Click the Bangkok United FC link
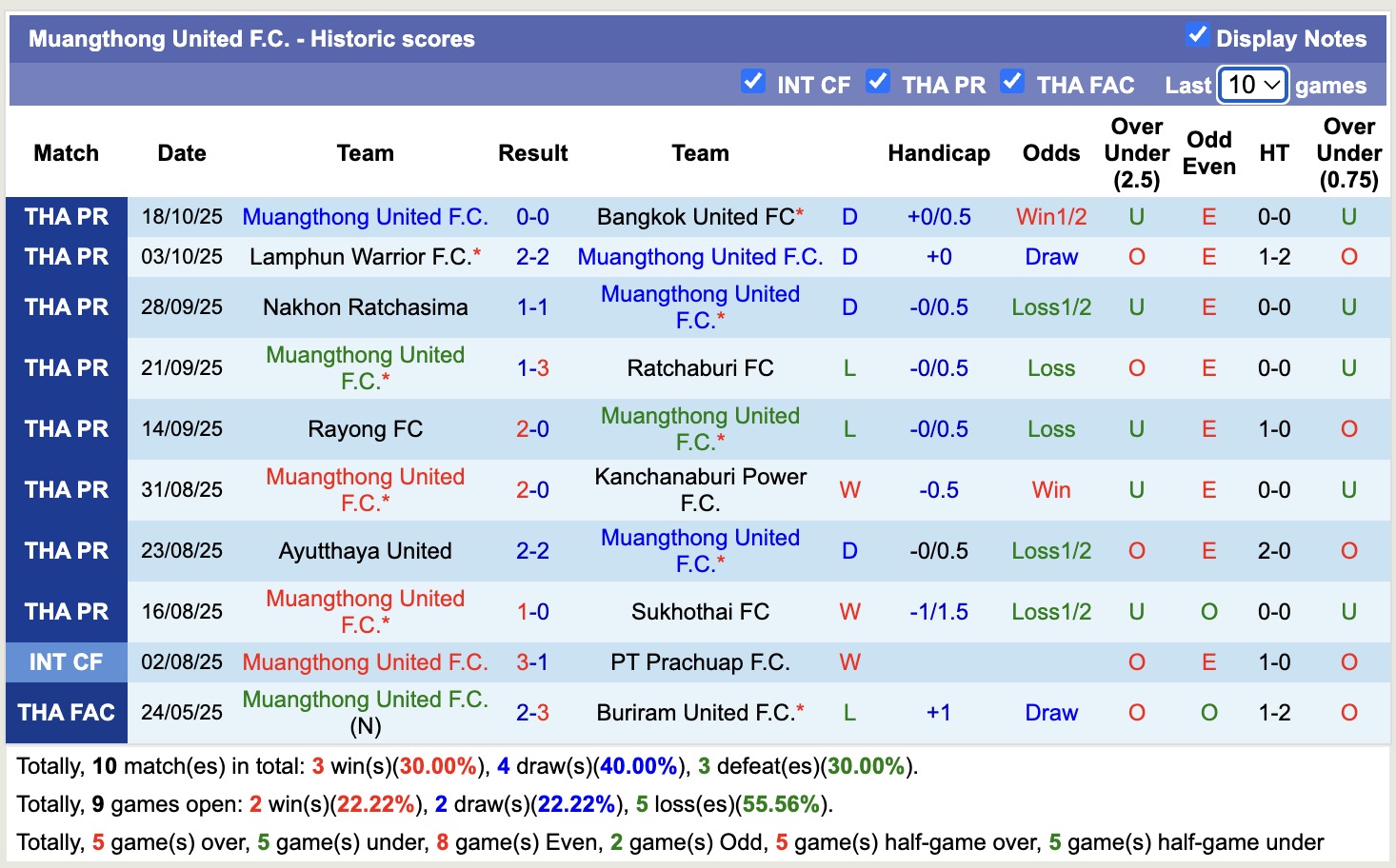The image size is (1396, 868). click(x=692, y=217)
